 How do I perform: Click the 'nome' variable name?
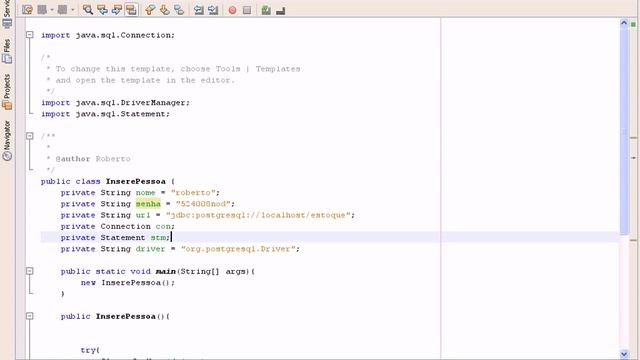click(146, 192)
